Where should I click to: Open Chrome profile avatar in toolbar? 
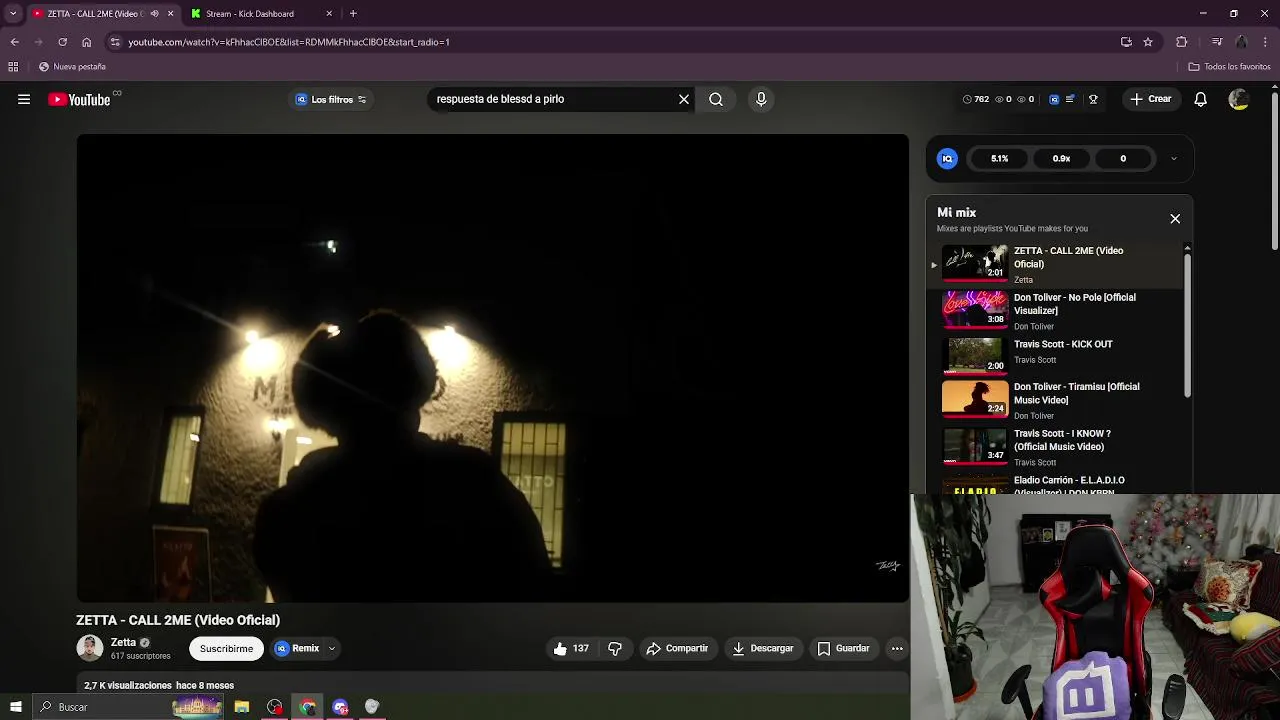[x=1241, y=42]
